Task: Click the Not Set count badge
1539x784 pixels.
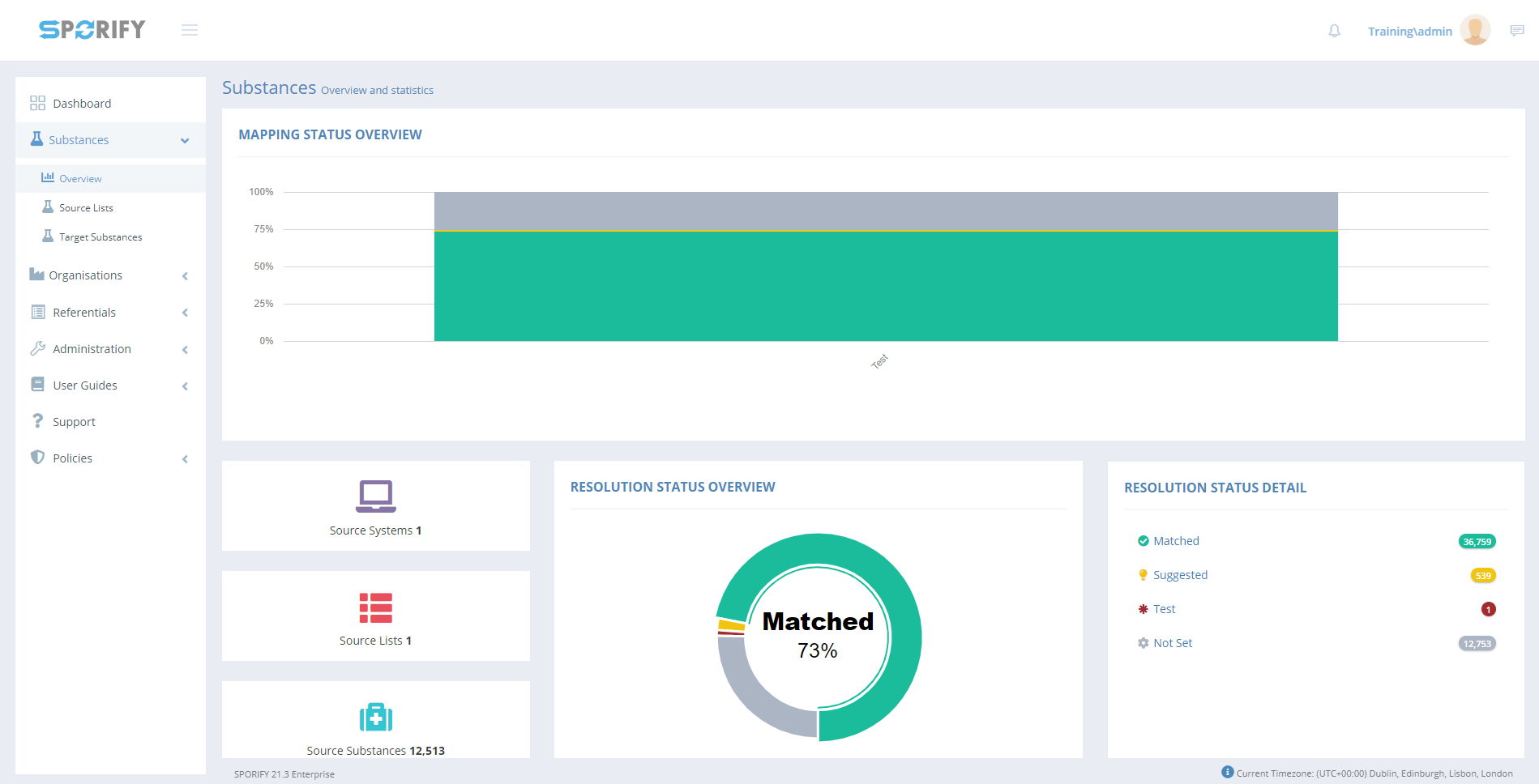Action: coord(1477,644)
